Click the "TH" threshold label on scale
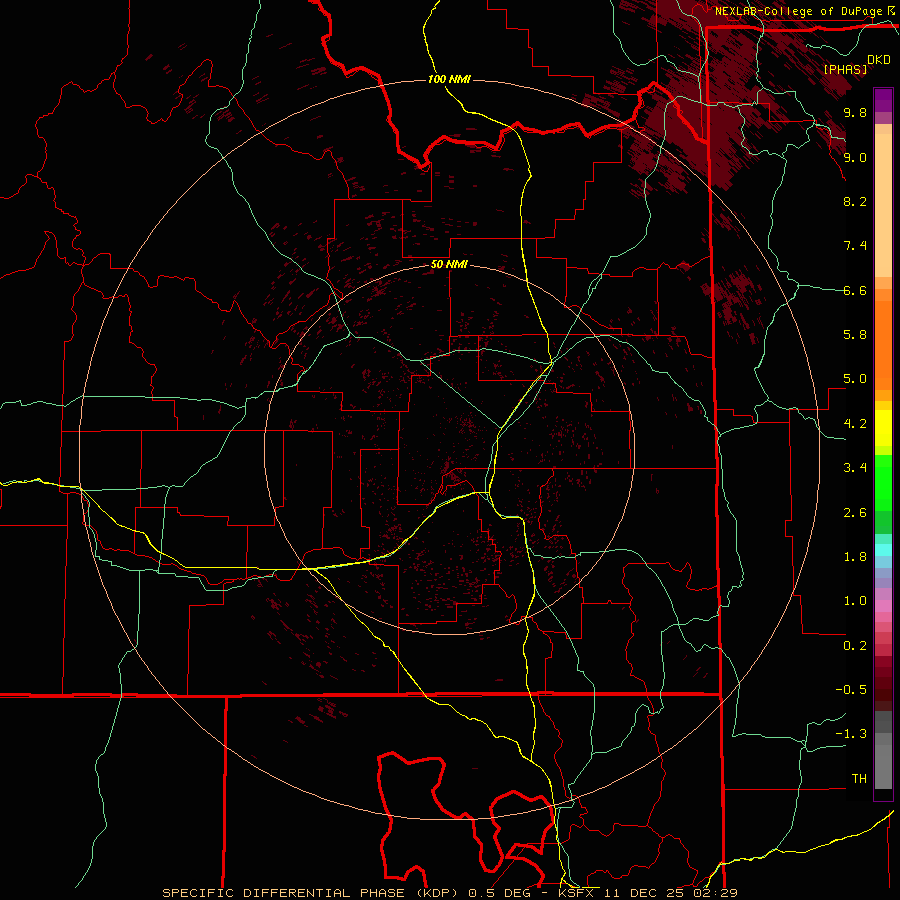The width and height of the screenshot is (900, 900). (859, 779)
